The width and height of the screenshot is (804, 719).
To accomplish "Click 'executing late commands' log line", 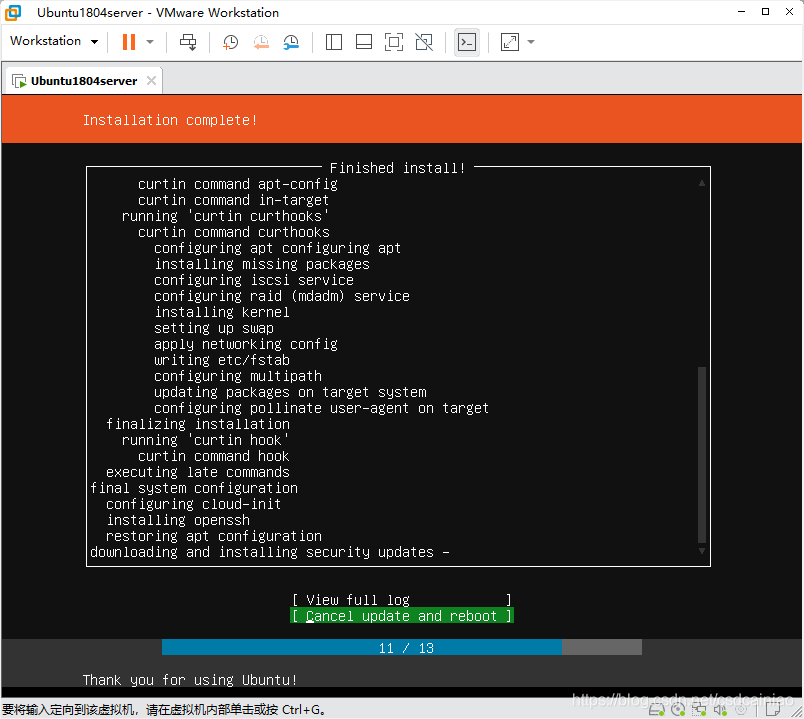I will pyautogui.click(x=198, y=472).
